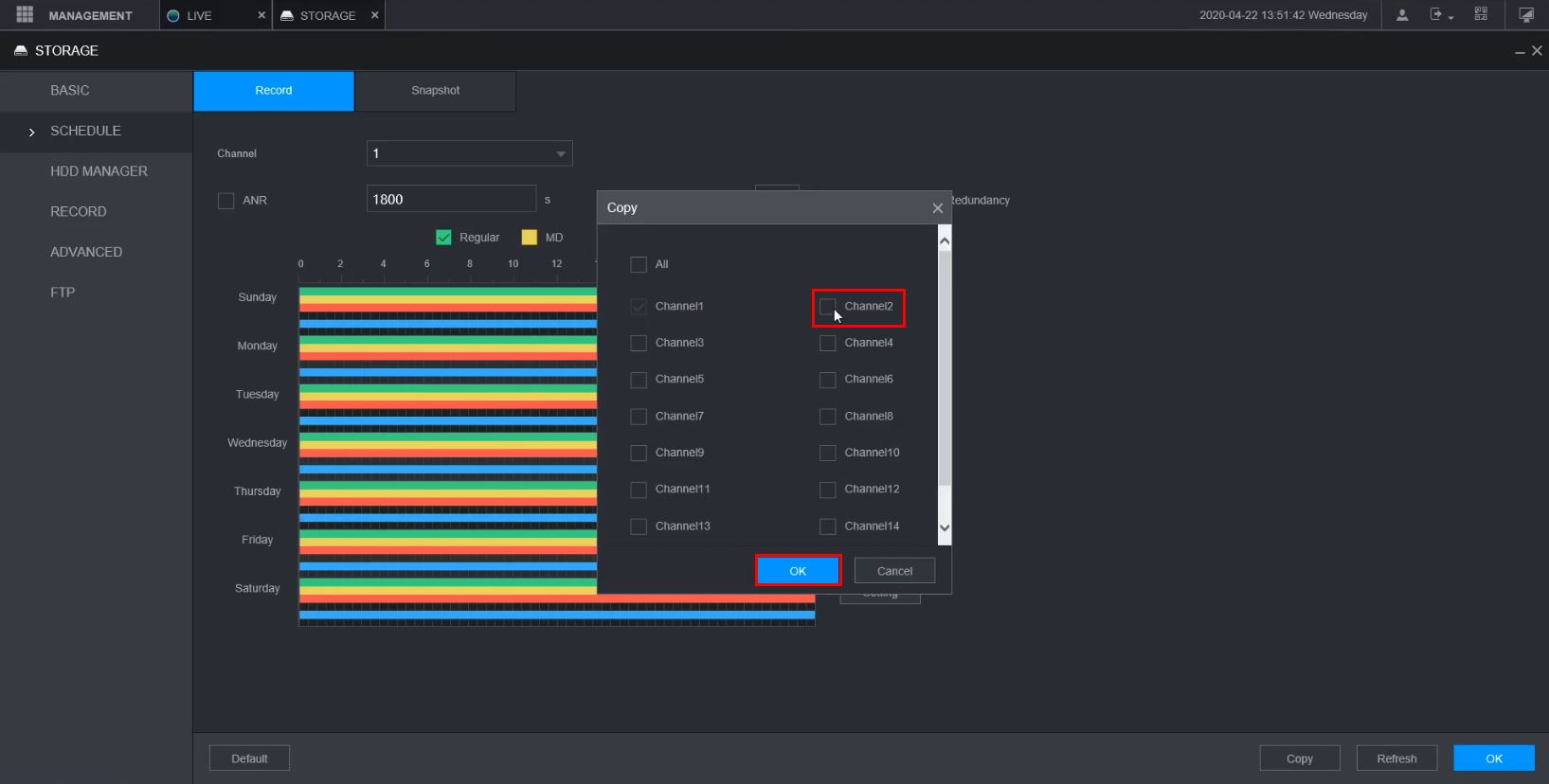Enable the ANR checkbox

(x=225, y=201)
